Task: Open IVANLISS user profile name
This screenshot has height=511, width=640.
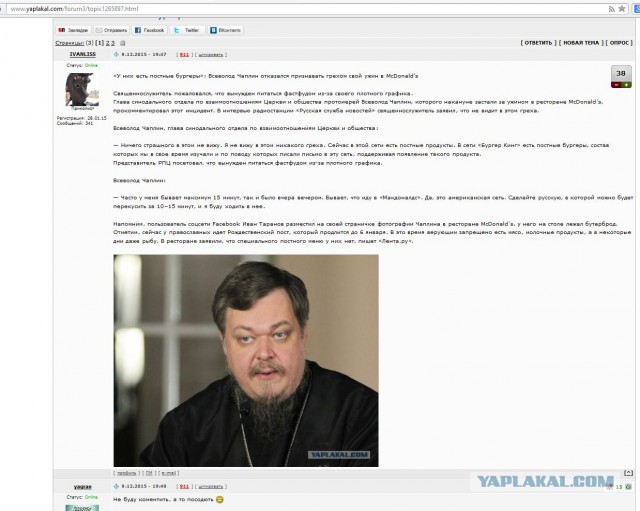Action: click(82, 54)
